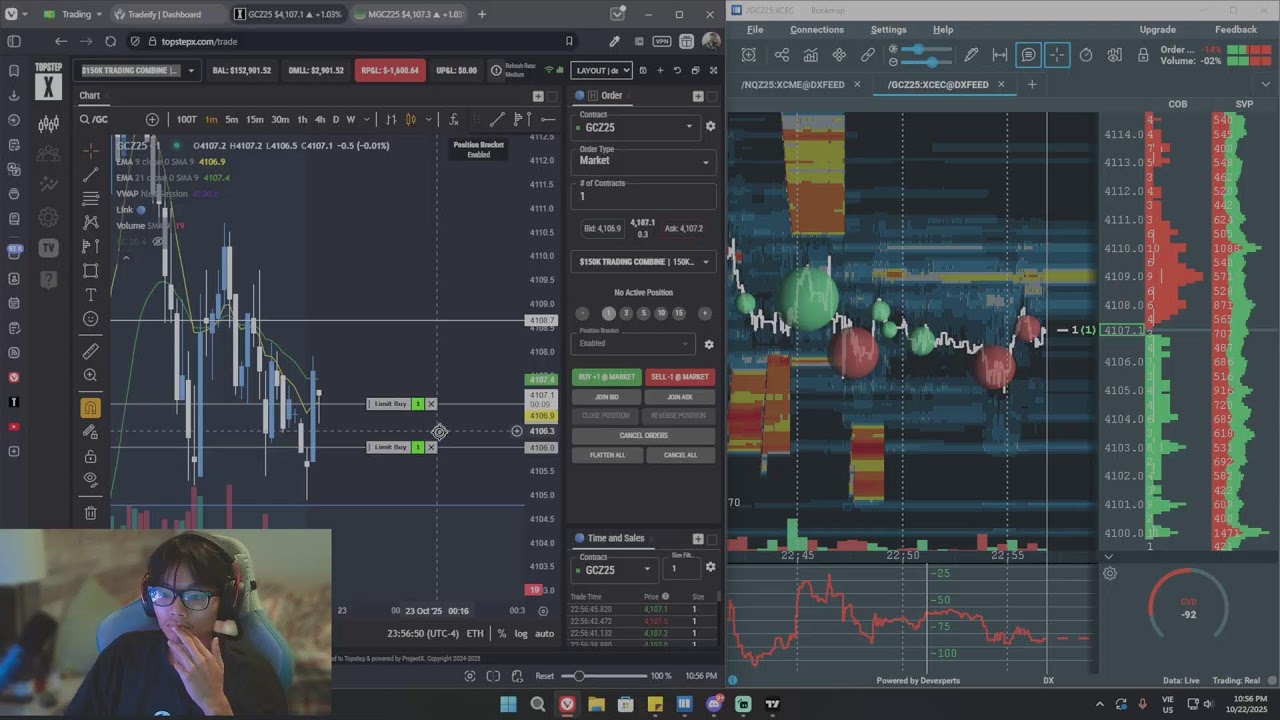Reload the topstepx.com page

click(110, 41)
